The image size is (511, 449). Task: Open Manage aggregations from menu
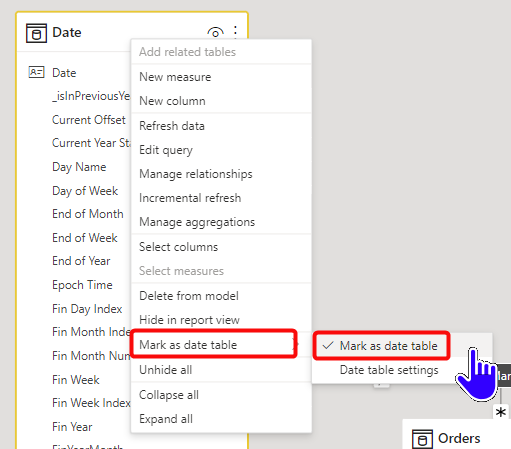coord(221,222)
